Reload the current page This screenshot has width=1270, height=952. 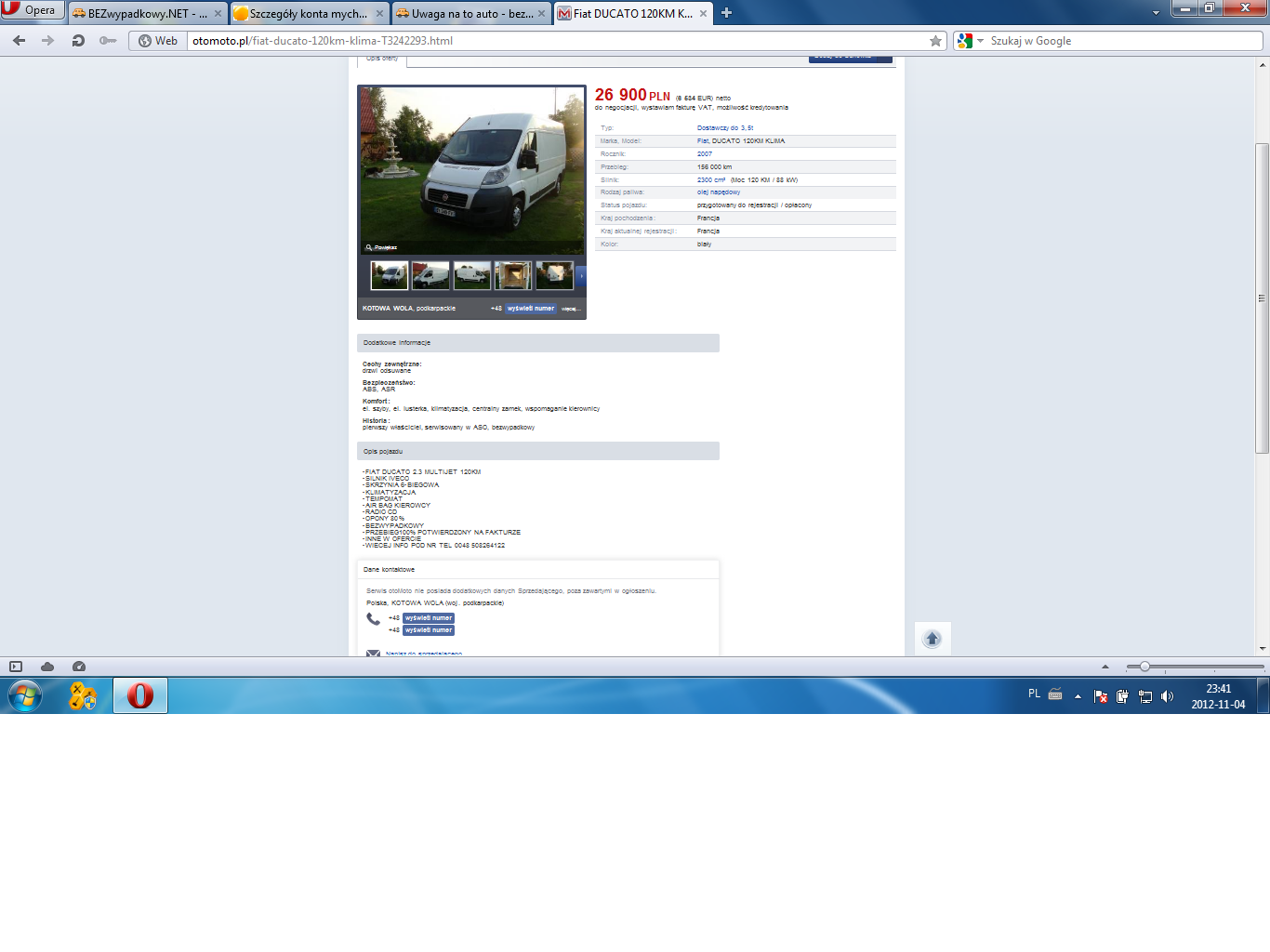(x=78, y=41)
